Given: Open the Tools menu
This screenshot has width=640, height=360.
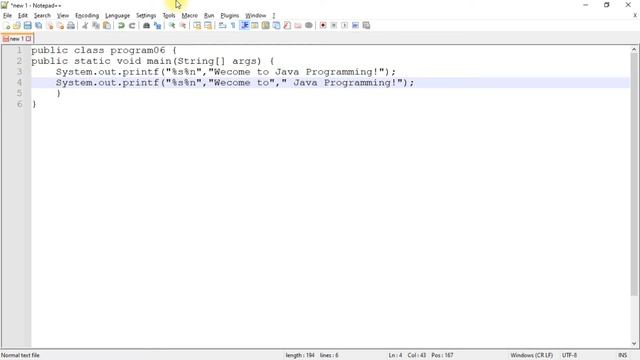Looking at the screenshot, I should (169, 16).
